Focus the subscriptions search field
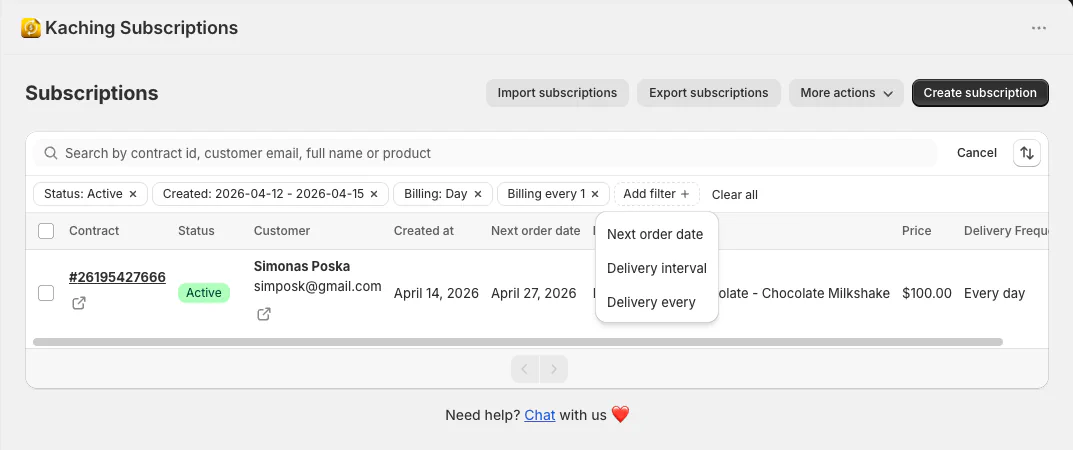 (x=485, y=153)
